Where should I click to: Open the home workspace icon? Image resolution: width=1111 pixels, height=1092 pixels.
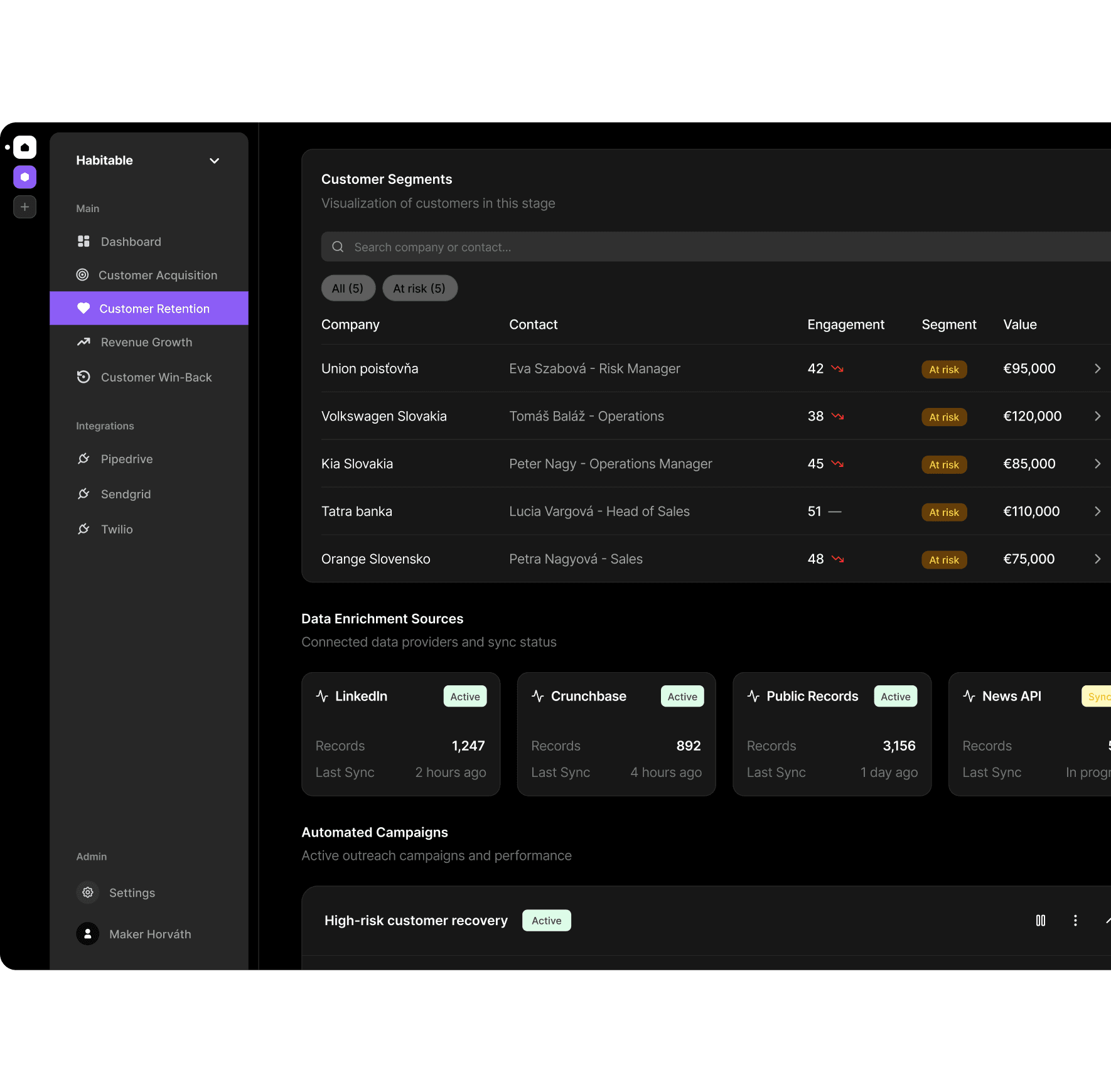pyautogui.click(x=24, y=147)
